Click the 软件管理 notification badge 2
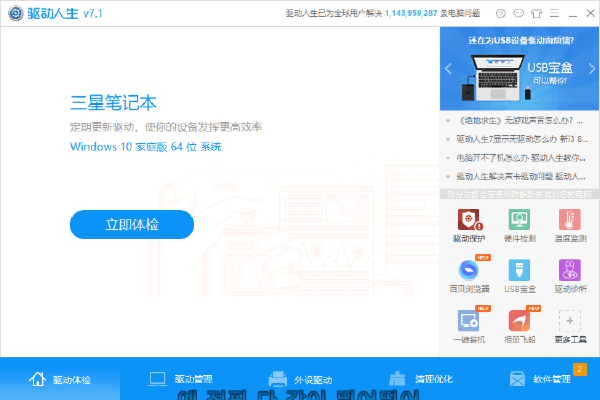The image size is (600, 400). click(x=580, y=369)
